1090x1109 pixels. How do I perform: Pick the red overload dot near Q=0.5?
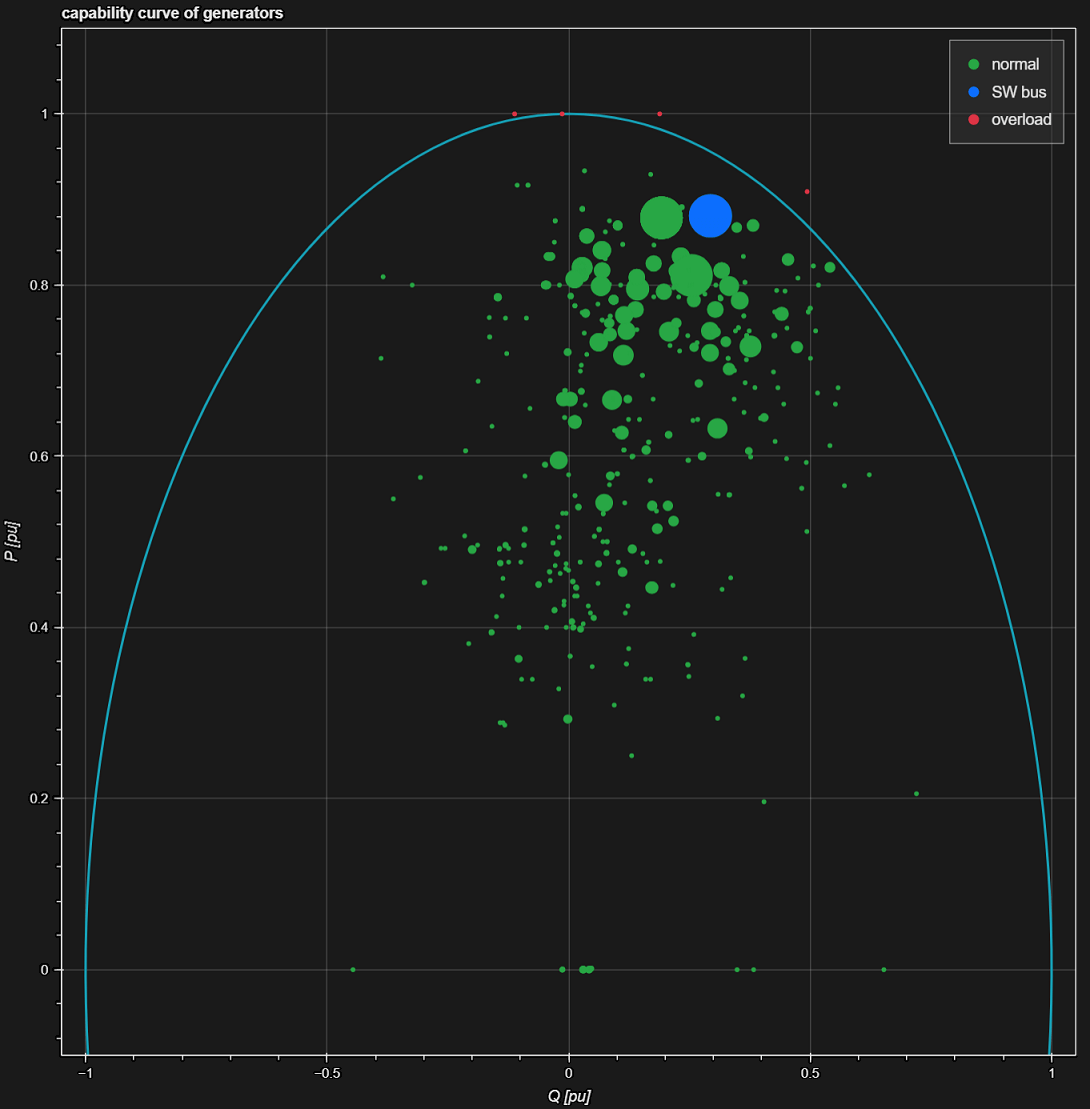807,192
